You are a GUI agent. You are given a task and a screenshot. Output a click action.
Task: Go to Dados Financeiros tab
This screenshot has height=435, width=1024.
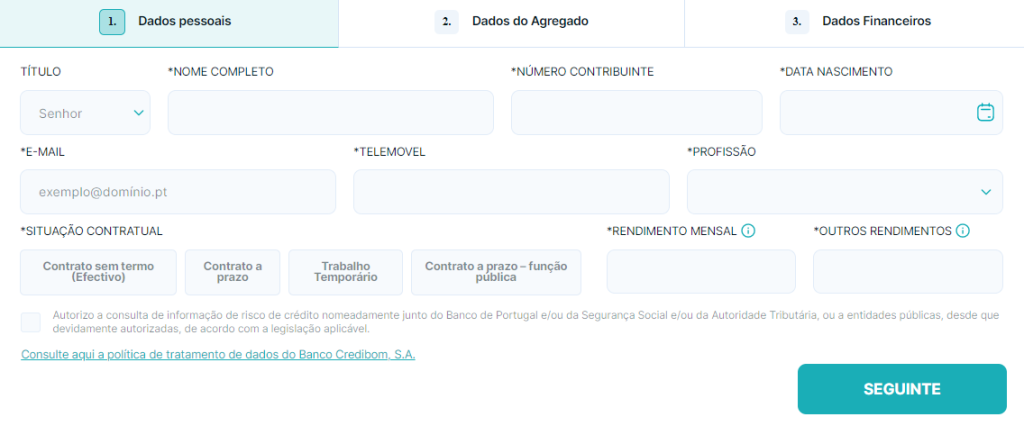pyautogui.click(x=875, y=22)
